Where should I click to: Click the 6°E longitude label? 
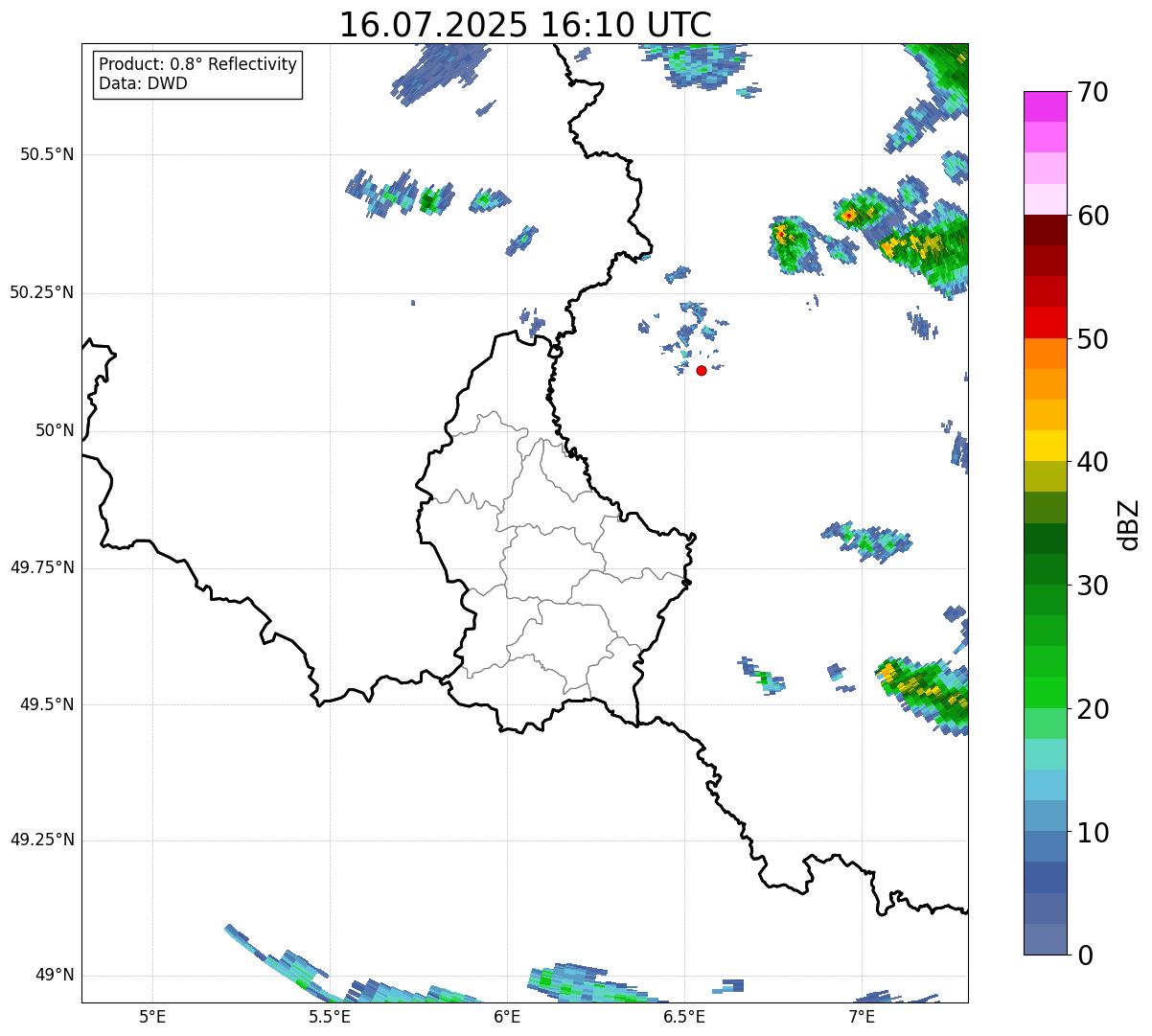coord(507,1016)
